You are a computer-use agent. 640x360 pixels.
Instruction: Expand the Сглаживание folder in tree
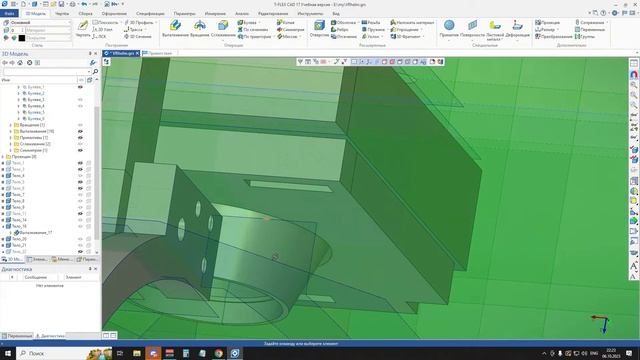coord(11,144)
